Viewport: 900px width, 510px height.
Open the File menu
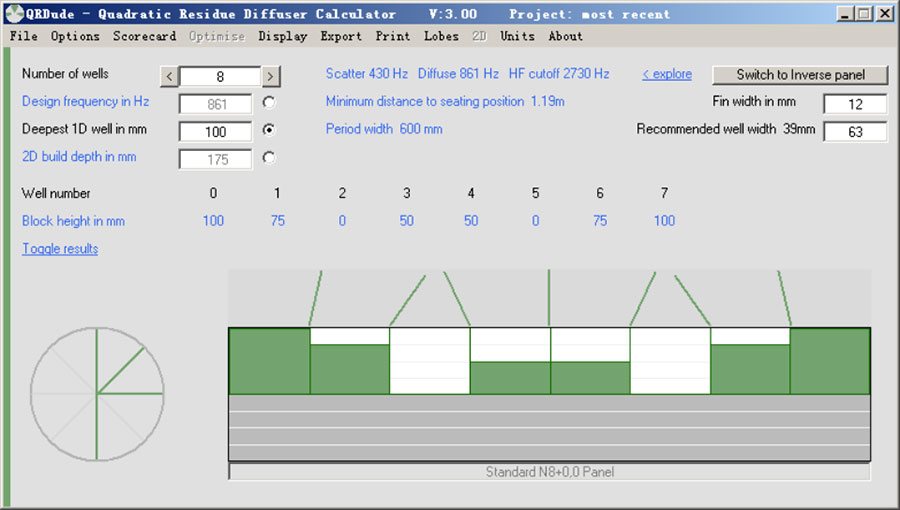23,36
